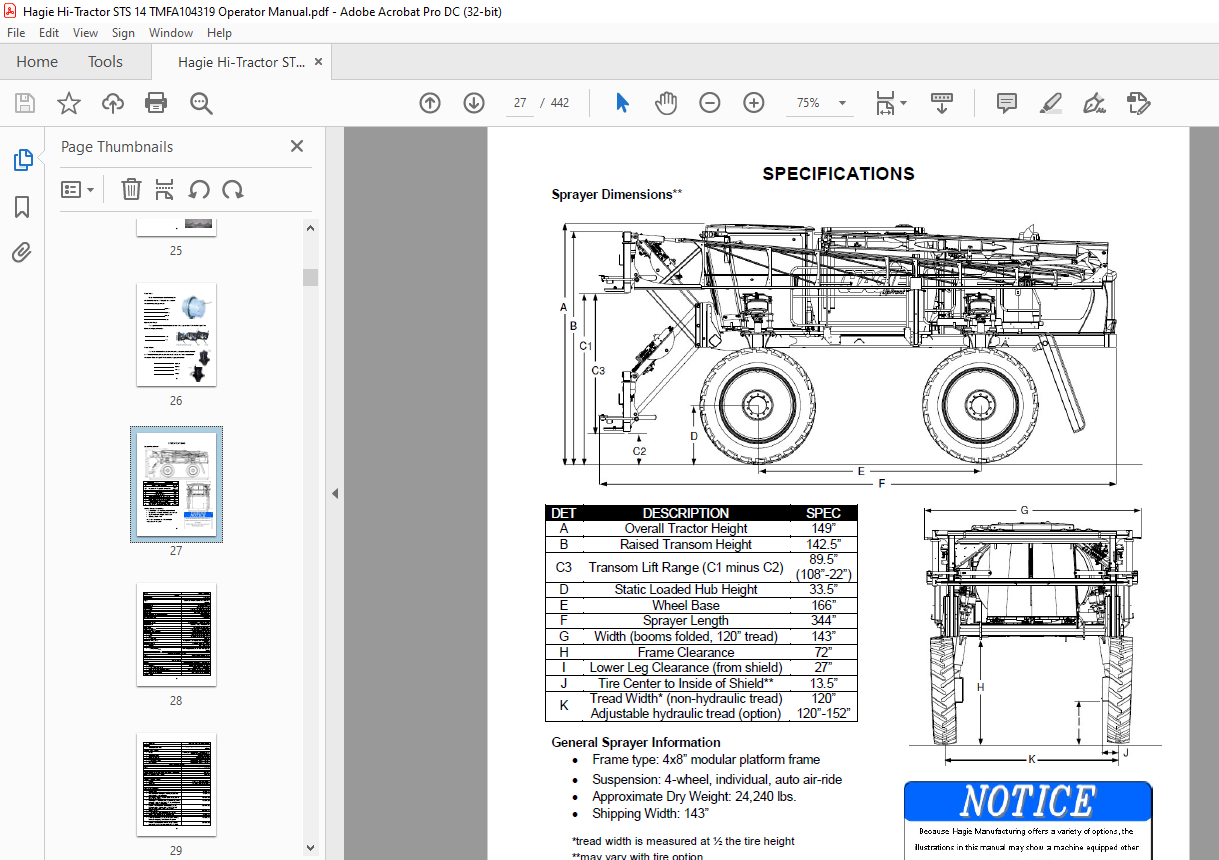Zoom in with the plus button
This screenshot has height=860, width=1219.
754,103
